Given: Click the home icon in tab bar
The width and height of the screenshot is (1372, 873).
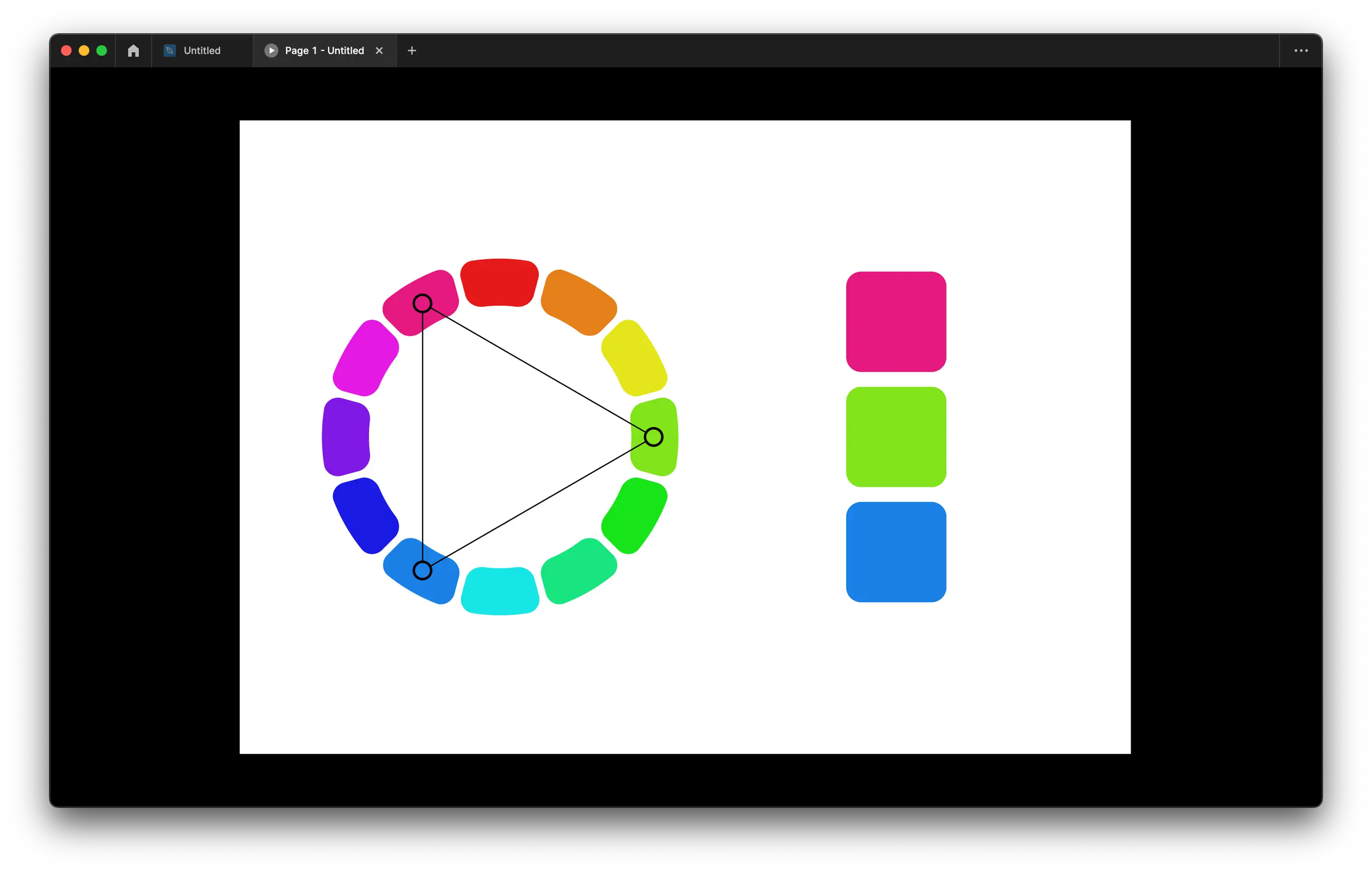Looking at the screenshot, I should pyautogui.click(x=133, y=51).
